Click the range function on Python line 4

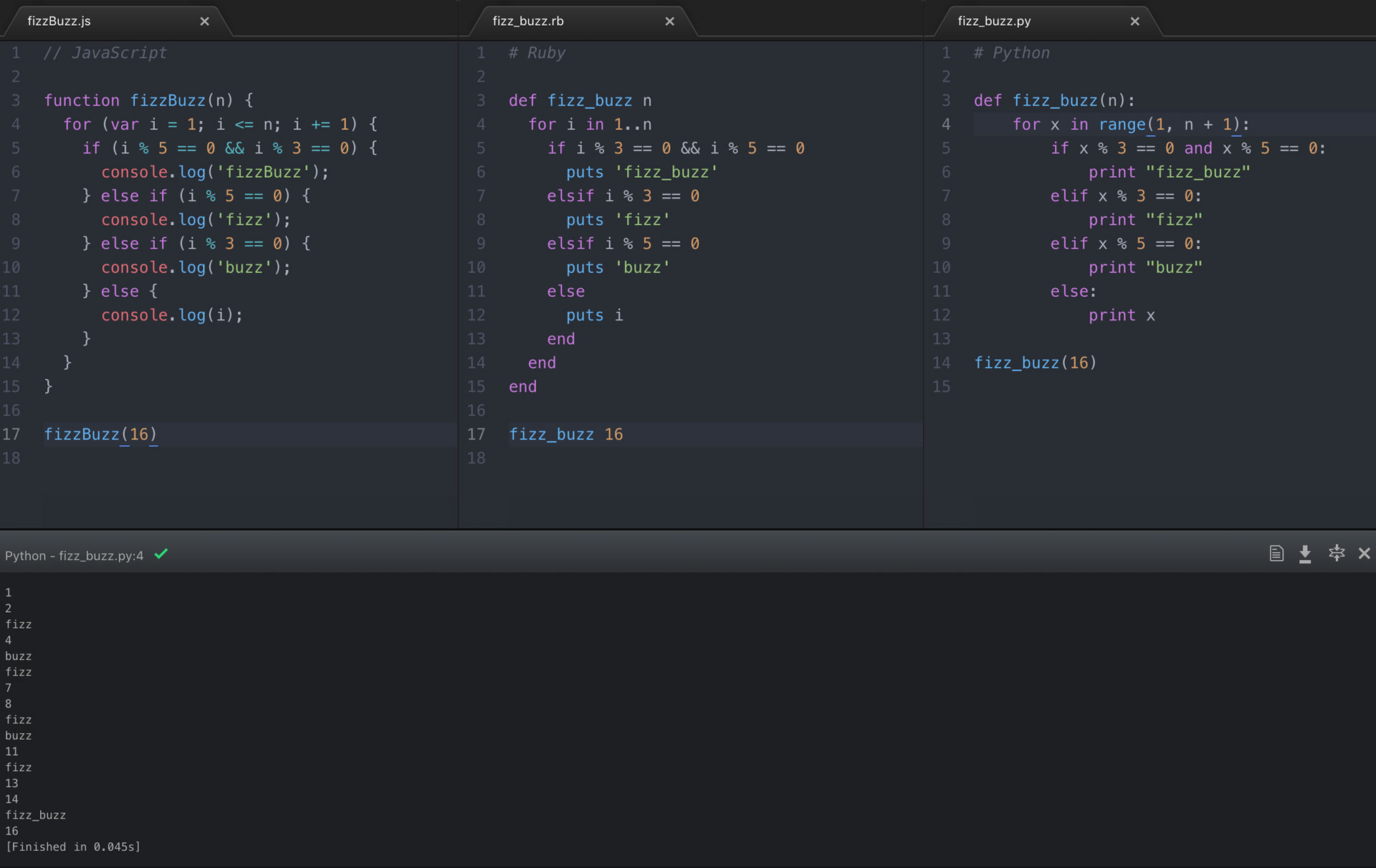point(1122,125)
